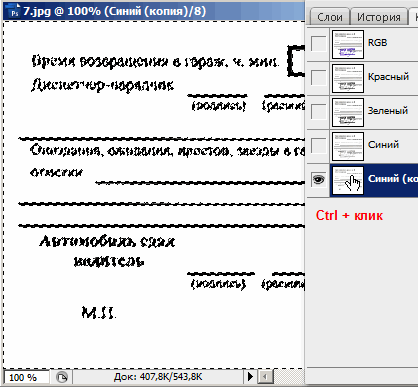Select the Синий channel name
The image size is (418, 387).
coord(383,145)
